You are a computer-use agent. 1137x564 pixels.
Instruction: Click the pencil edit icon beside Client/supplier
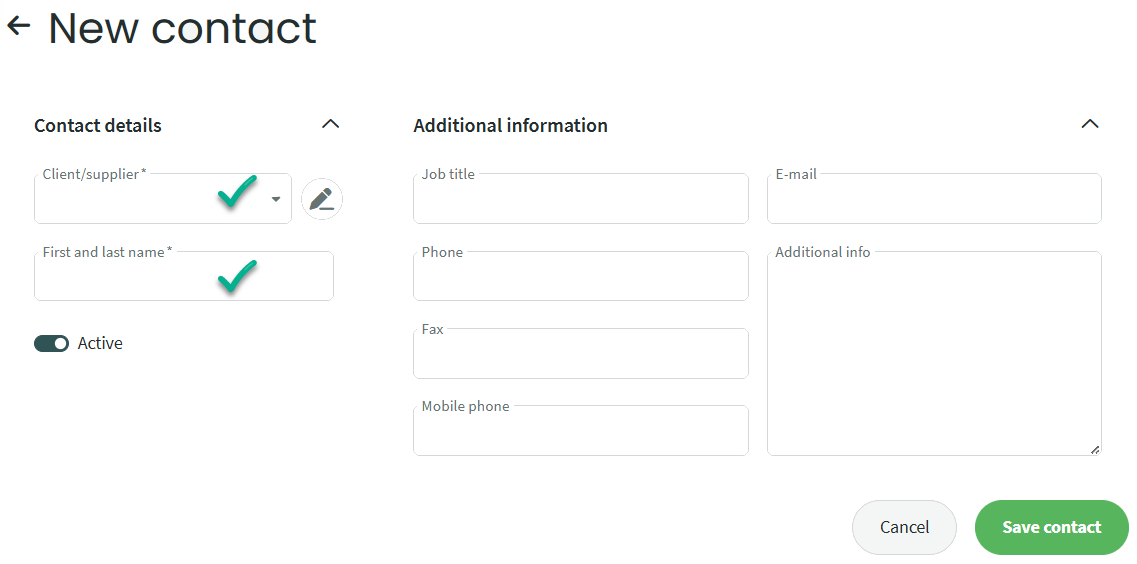321,199
